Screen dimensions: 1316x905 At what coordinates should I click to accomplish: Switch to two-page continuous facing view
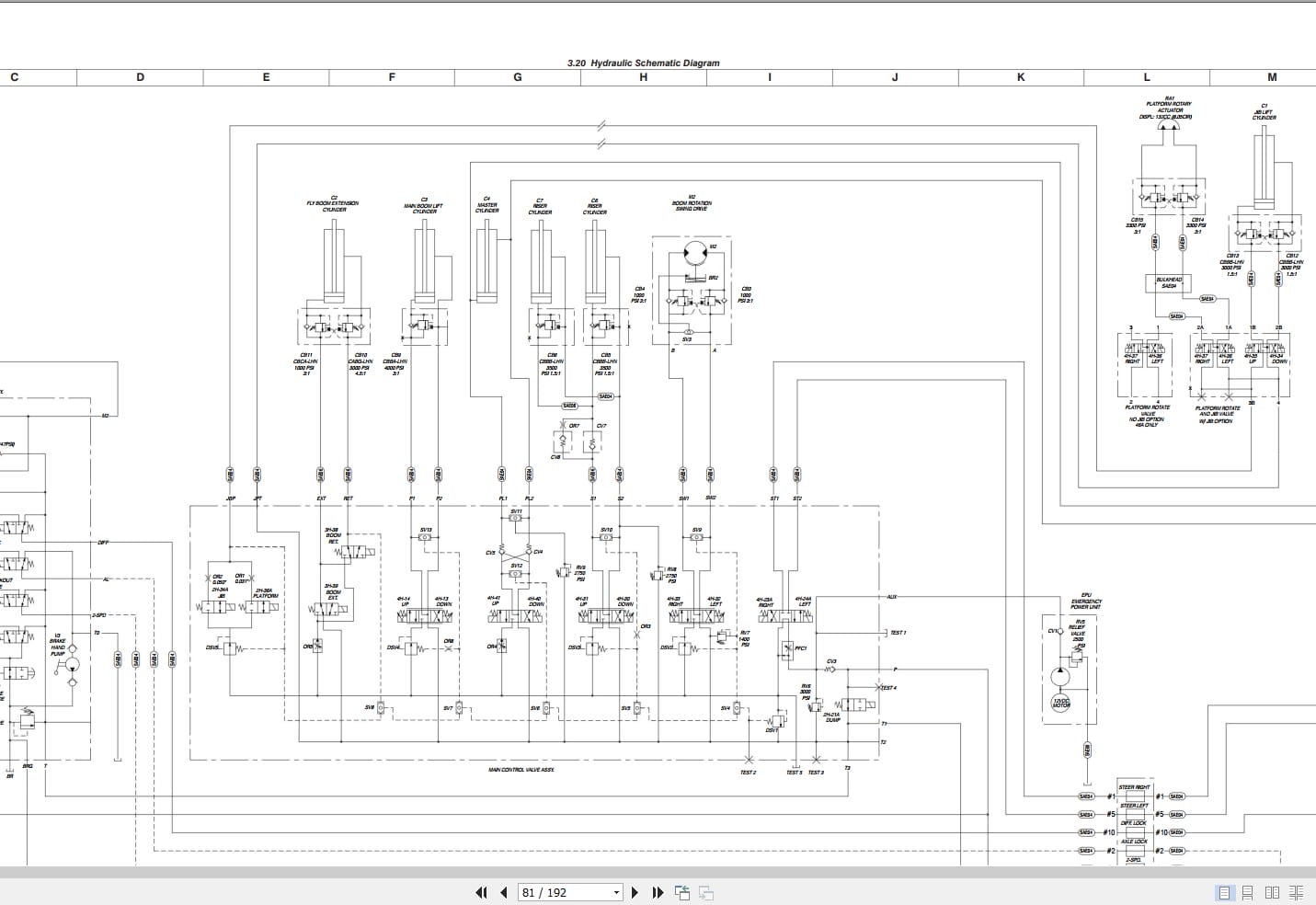click(x=1297, y=892)
